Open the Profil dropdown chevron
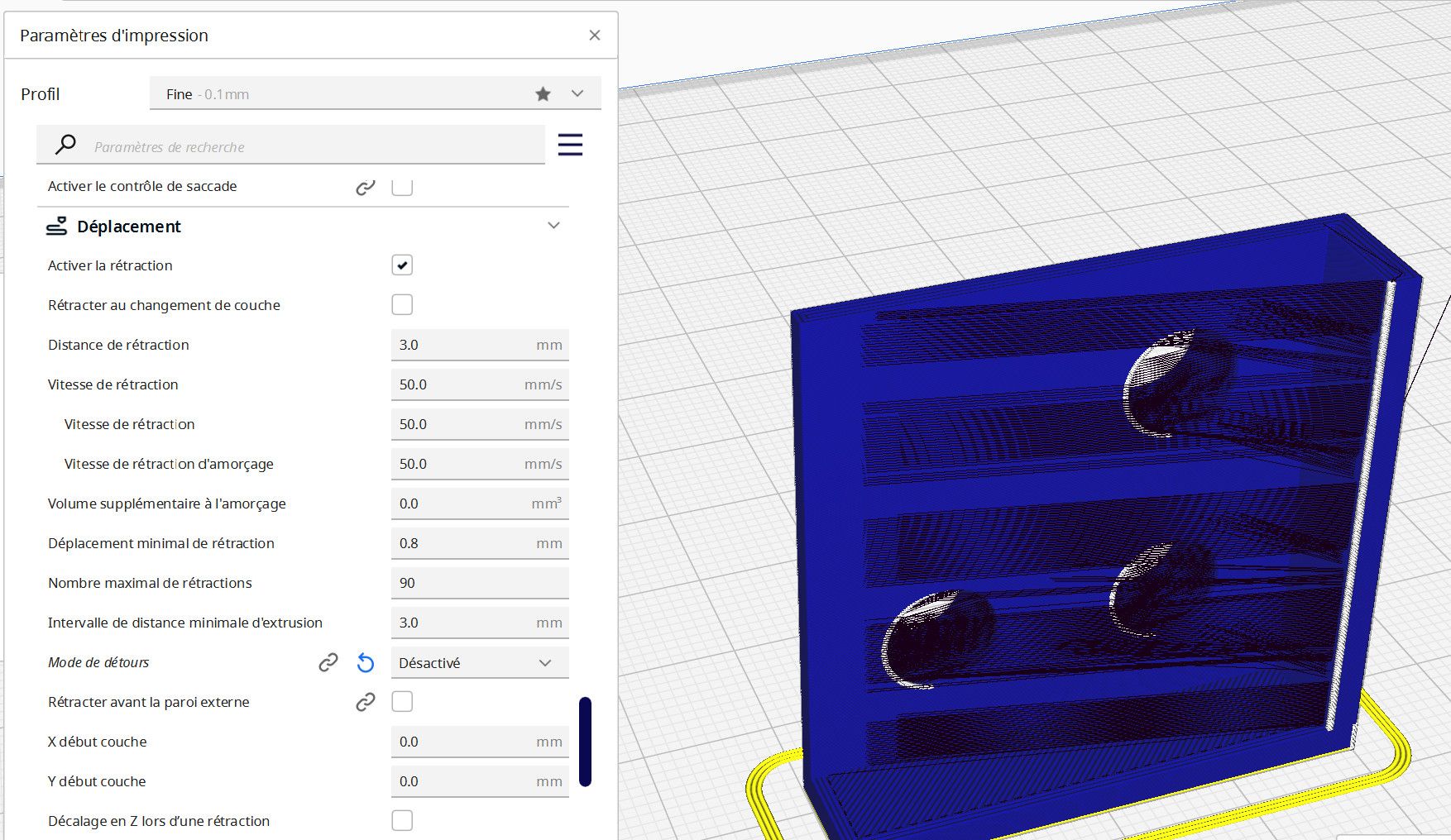Image resolution: width=1451 pixels, height=840 pixels. pos(577,93)
